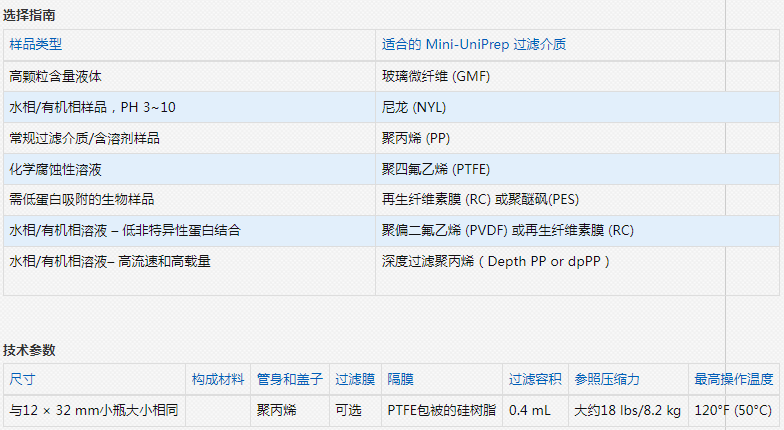Click the 样品类型 column header

pos(35,46)
